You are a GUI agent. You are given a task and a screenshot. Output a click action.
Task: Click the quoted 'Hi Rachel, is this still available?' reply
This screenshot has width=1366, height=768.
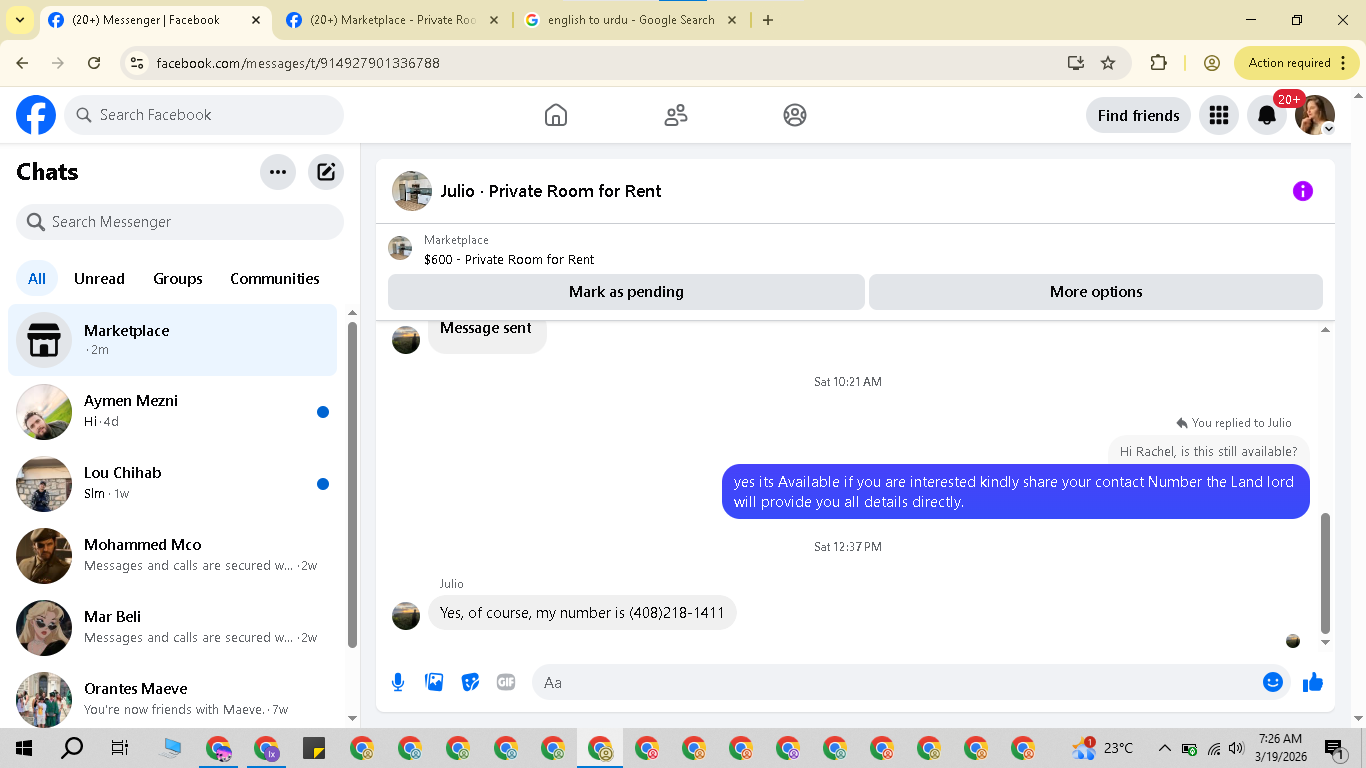pyautogui.click(x=1208, y=451)
